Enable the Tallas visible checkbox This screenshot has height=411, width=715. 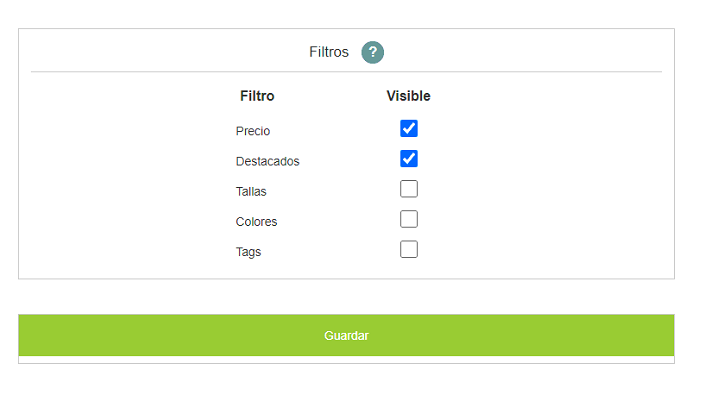[409, 189]
